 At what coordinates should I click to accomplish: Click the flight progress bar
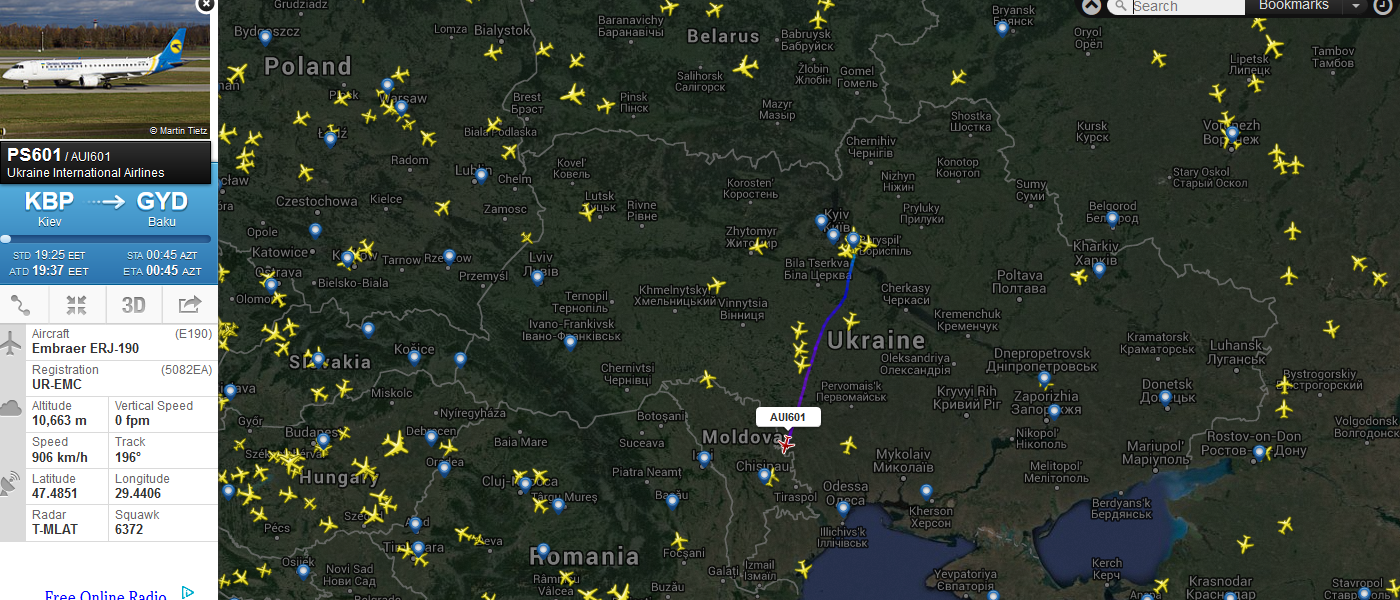point(106,239)
